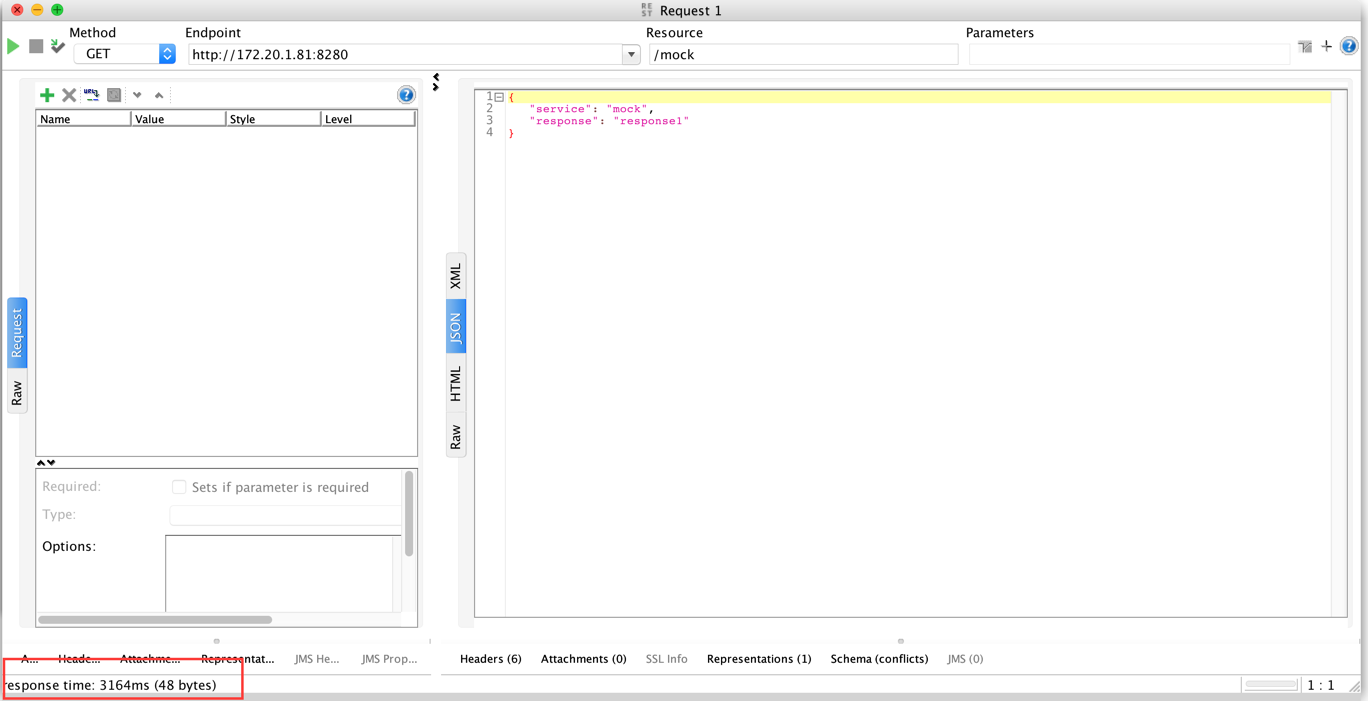This screenshot has height=701, width=1368.
Task: Switch to request Raw vertical tab
Action: [x=17, y=392]
